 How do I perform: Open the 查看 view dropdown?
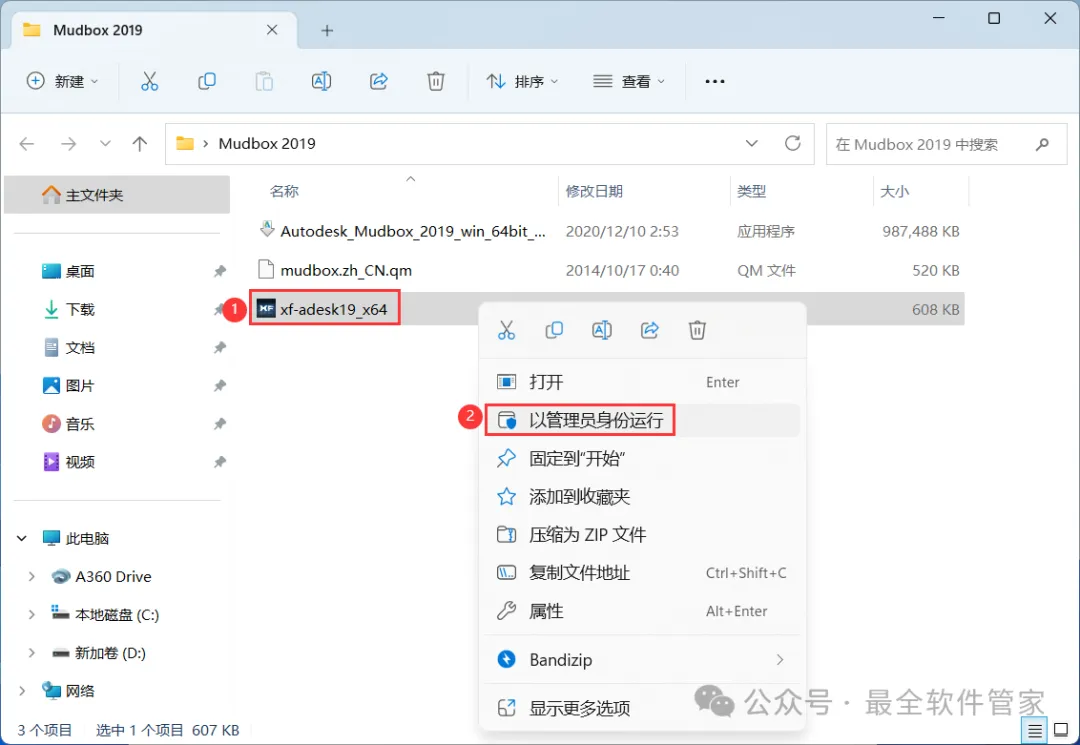point(630,81)
